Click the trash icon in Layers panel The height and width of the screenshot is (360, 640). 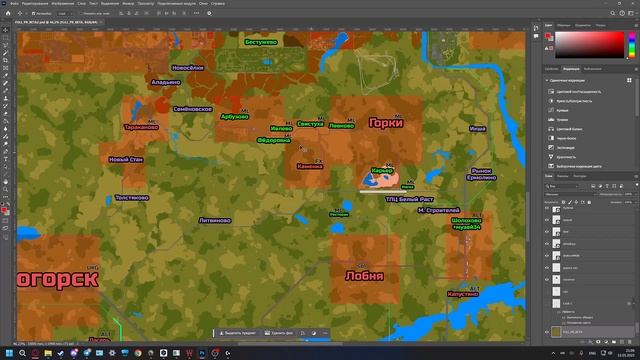click(630, 342)
